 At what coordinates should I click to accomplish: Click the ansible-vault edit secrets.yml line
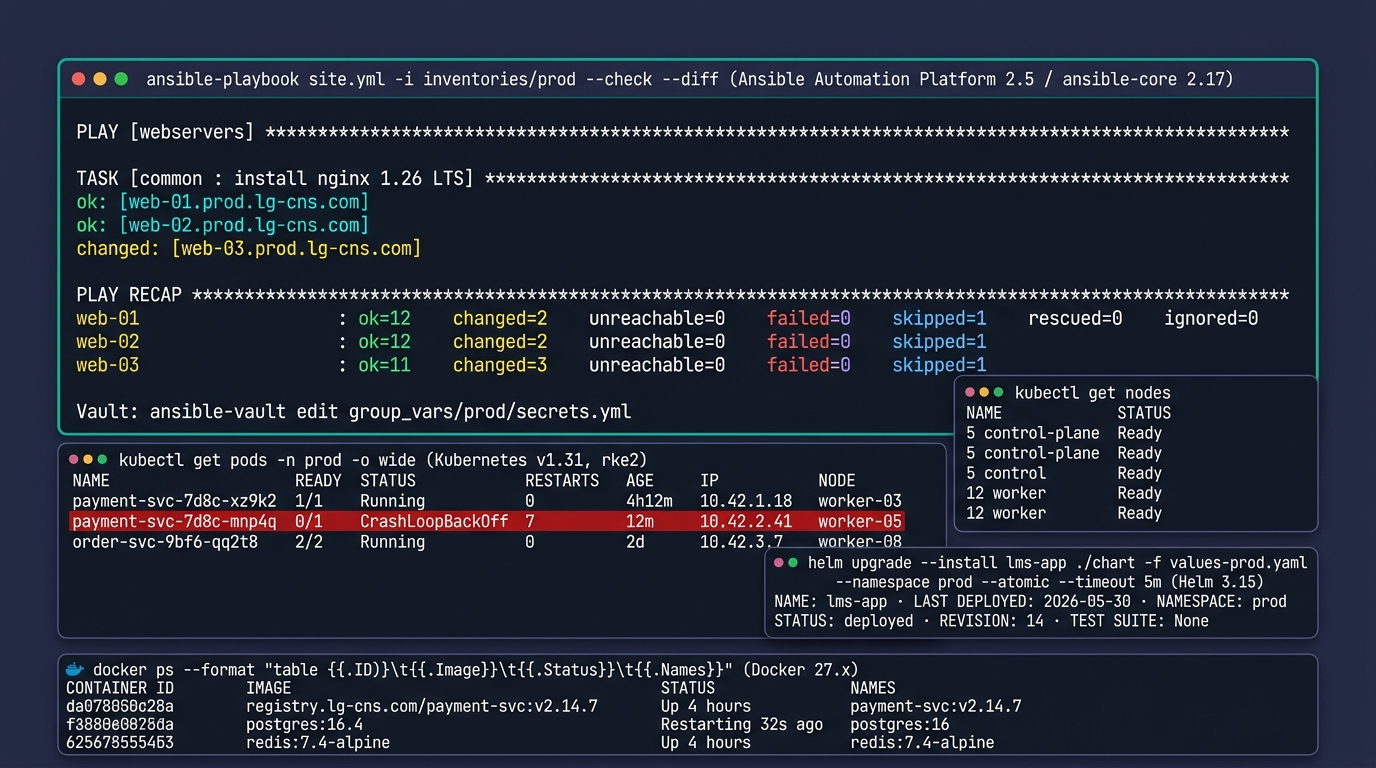(x=354, y=411)
